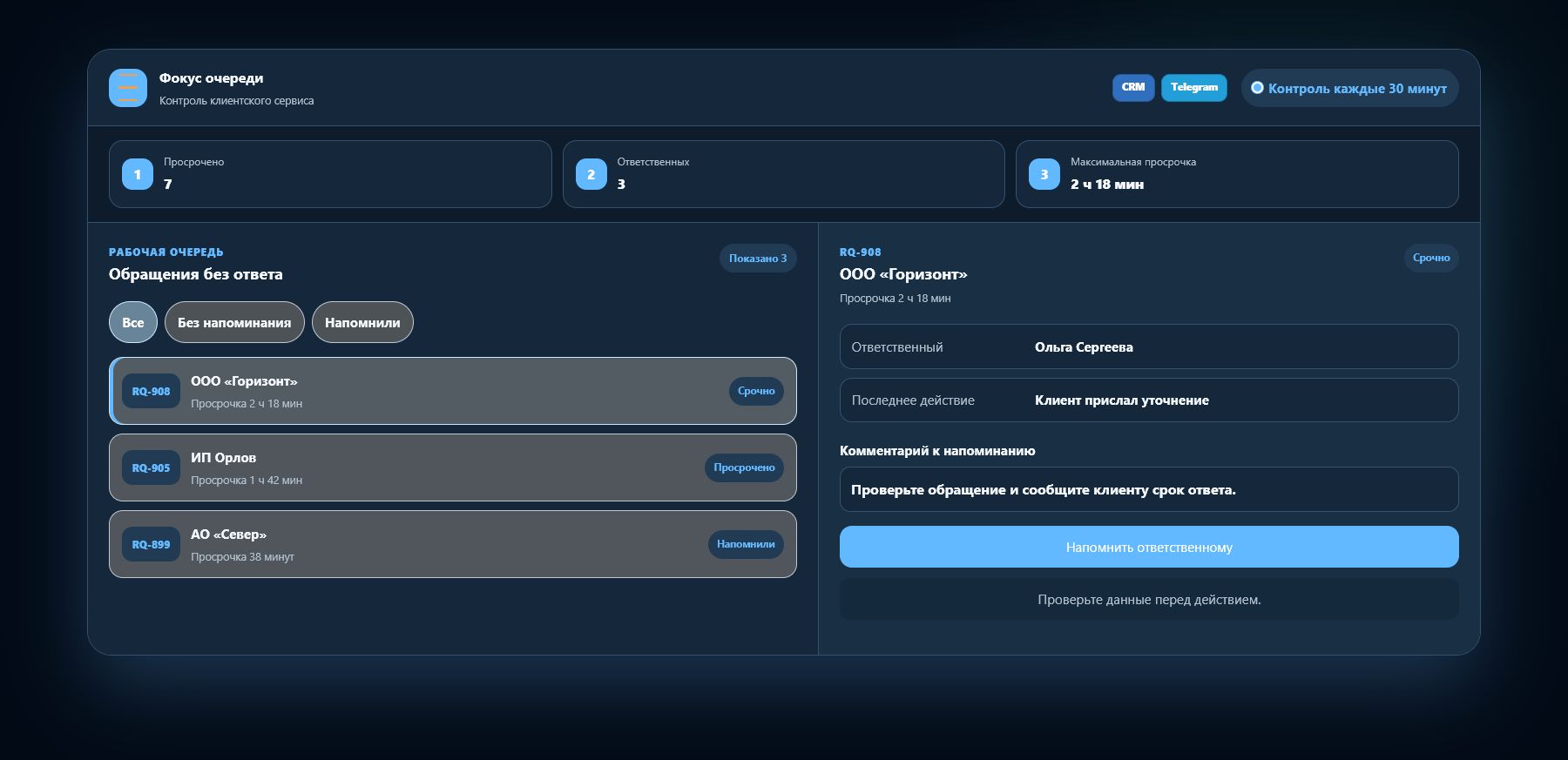The width and height of the screenshot is (1568, 760).
Task: Open the CRM integration badge
Action: (1133, 87)
